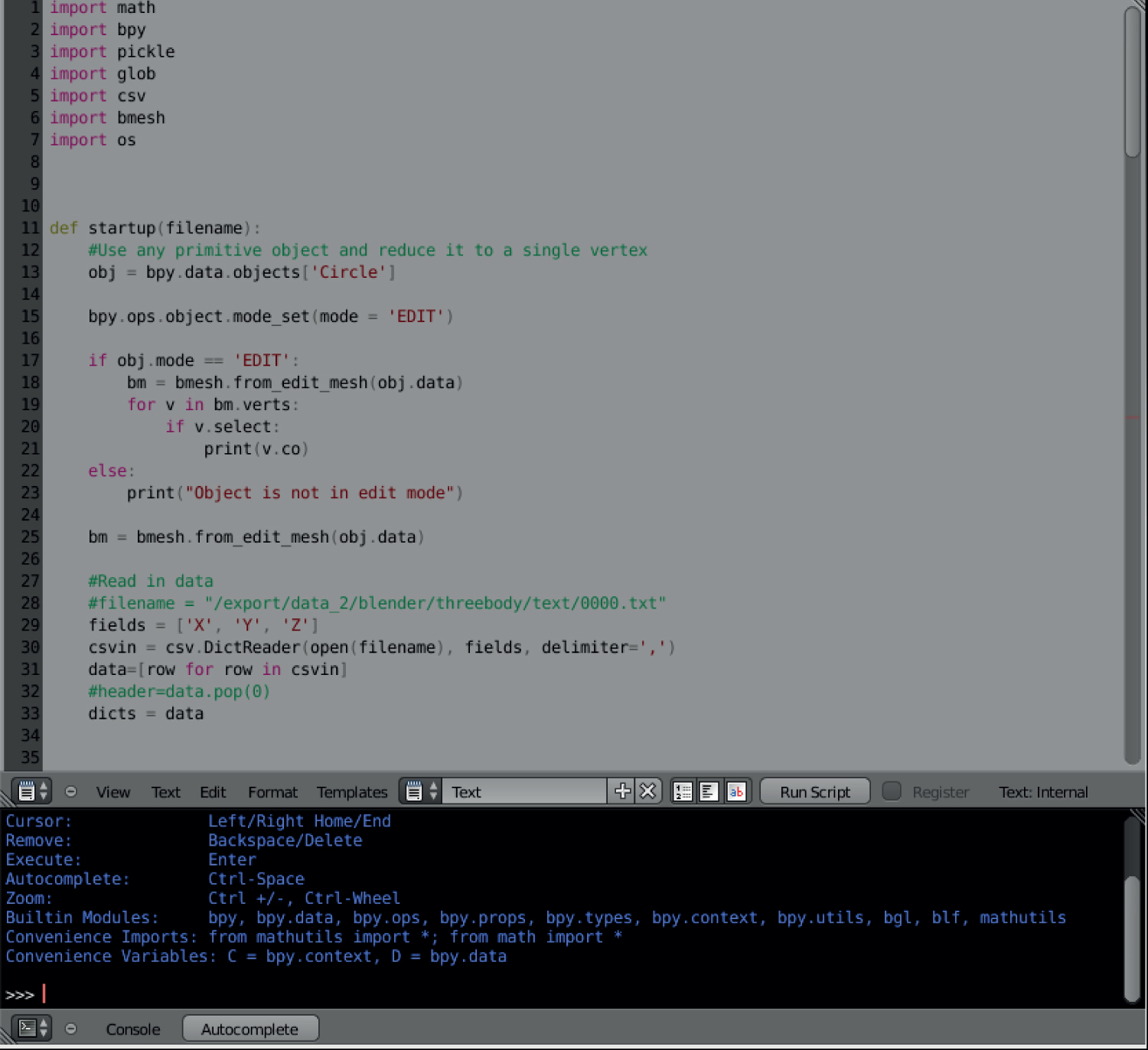1148x1050 pixels.
Task: Open the Edit menu
Action: (213, 792)
